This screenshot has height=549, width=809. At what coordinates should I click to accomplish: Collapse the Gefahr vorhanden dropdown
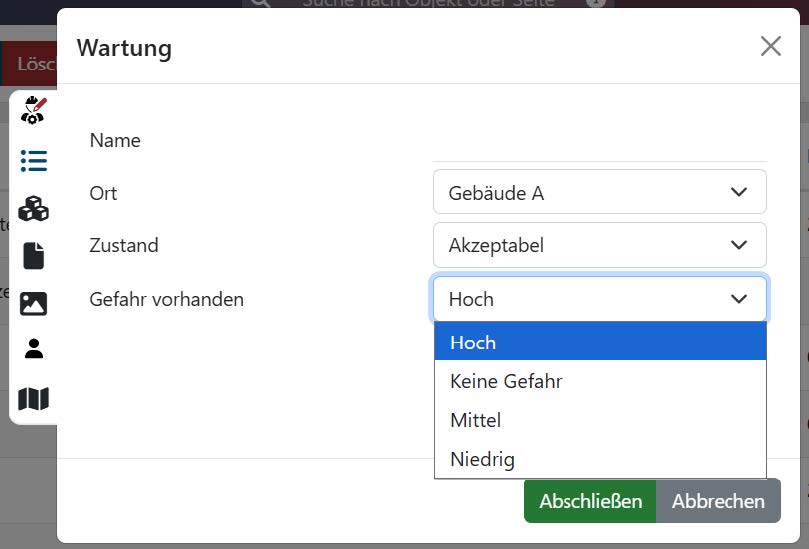(x=599, y=299)
